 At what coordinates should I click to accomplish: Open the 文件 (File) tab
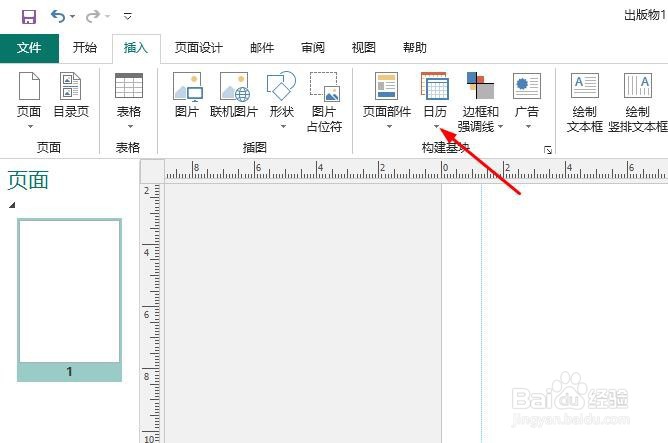29,48
